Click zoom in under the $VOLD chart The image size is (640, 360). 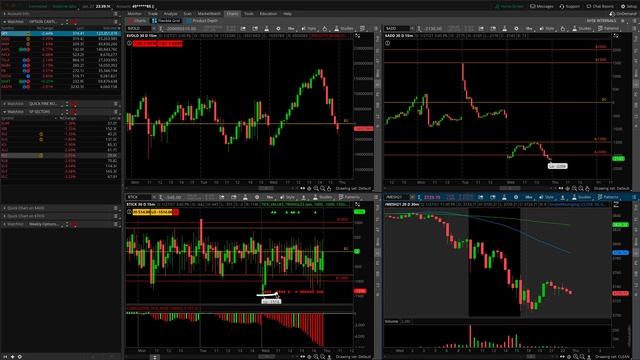pos(316,189)
